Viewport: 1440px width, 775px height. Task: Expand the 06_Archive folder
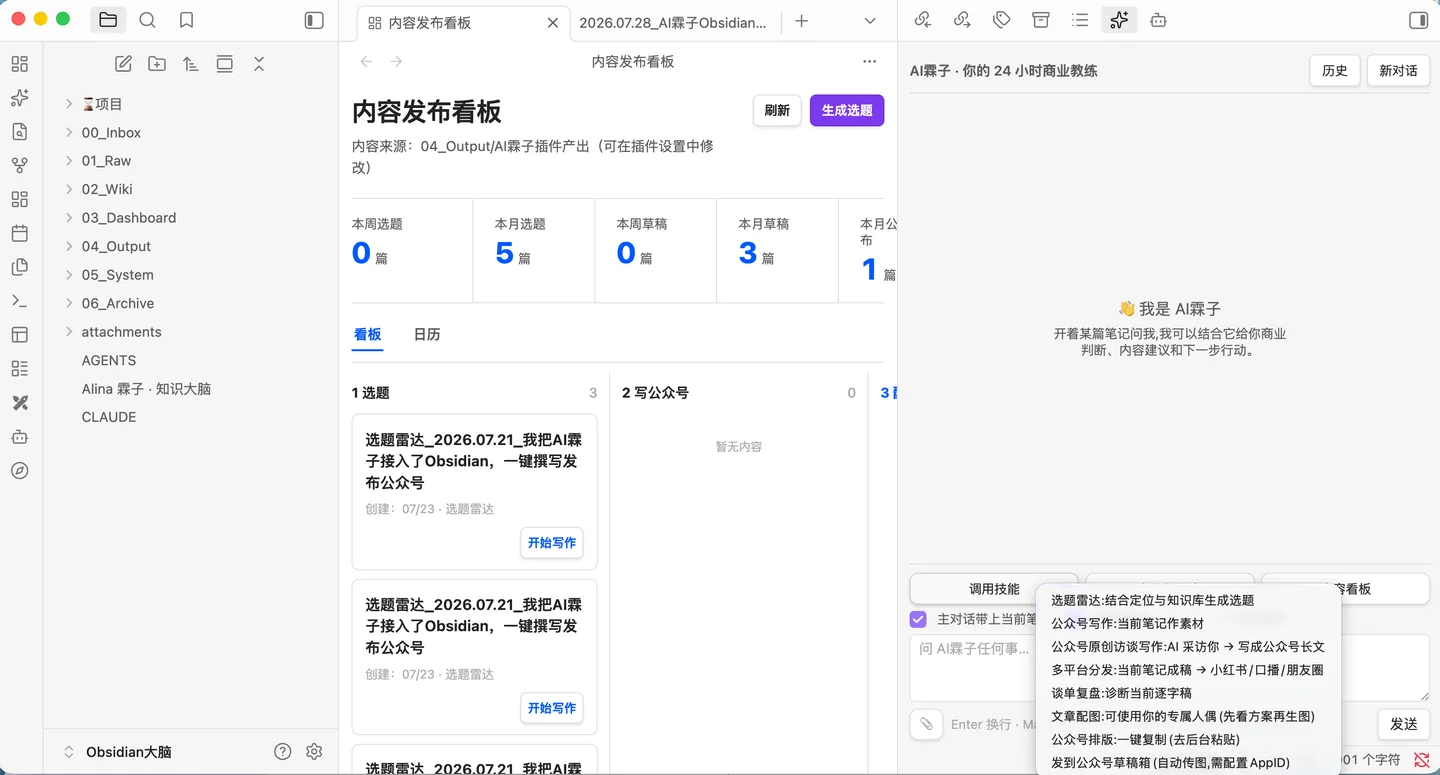pos(69,303)
